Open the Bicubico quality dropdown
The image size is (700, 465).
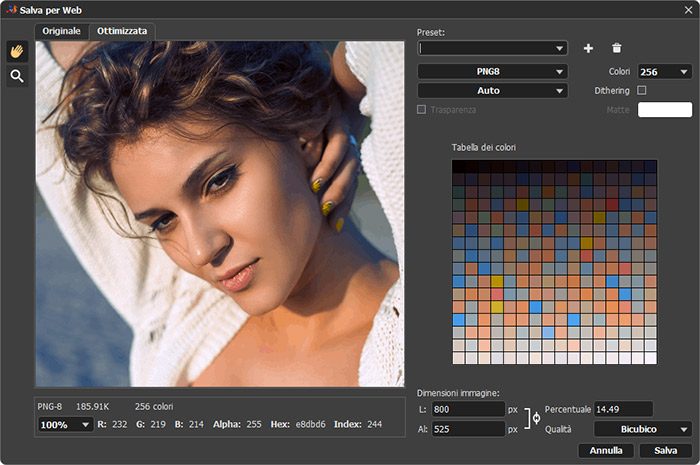pos(643,429)
